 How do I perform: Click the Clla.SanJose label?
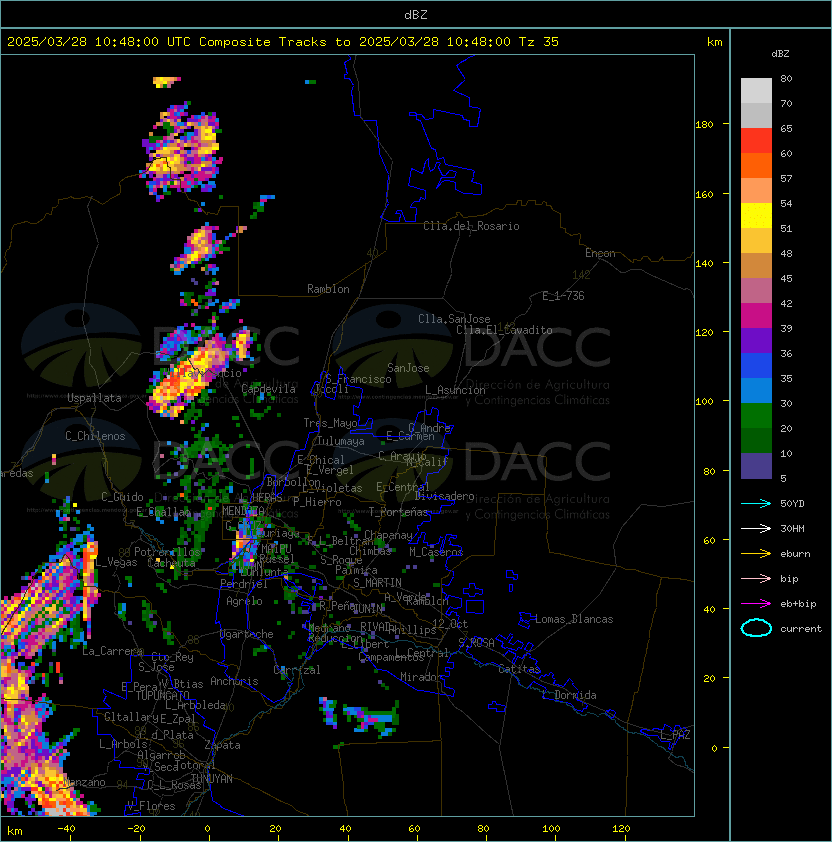[x=454, y=319]
